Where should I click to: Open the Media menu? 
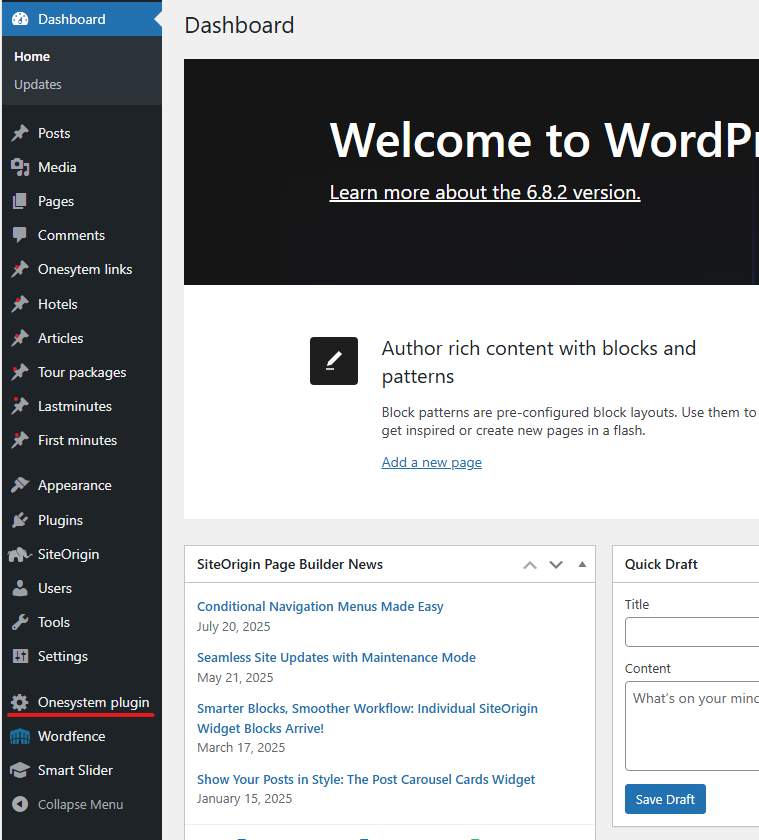82,167
